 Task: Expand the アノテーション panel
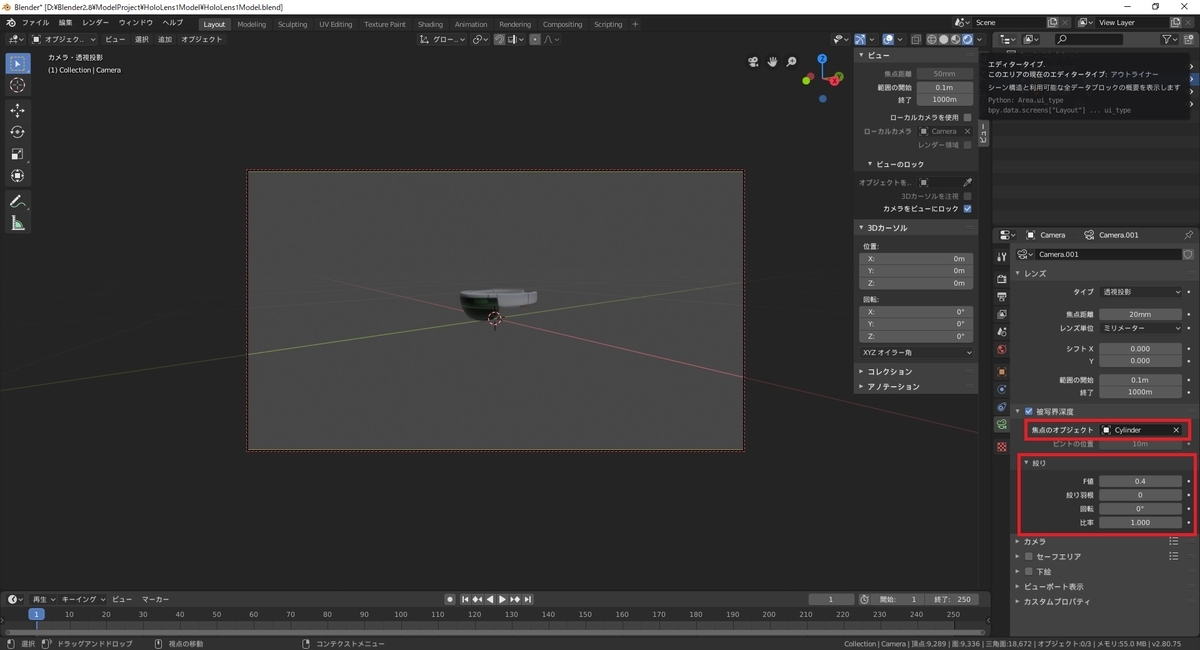tap(892, 386)
